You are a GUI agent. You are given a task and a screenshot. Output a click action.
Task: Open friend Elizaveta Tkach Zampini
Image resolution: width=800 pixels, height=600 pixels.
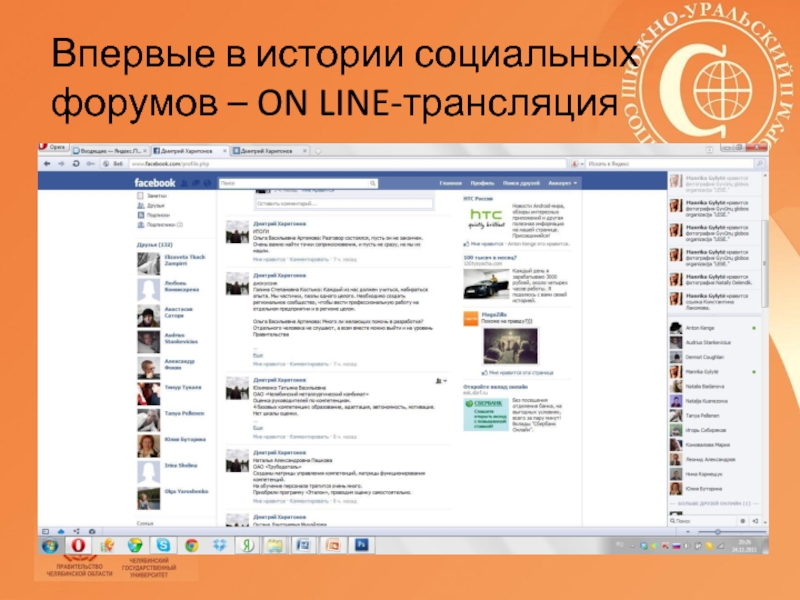point(185,260)
